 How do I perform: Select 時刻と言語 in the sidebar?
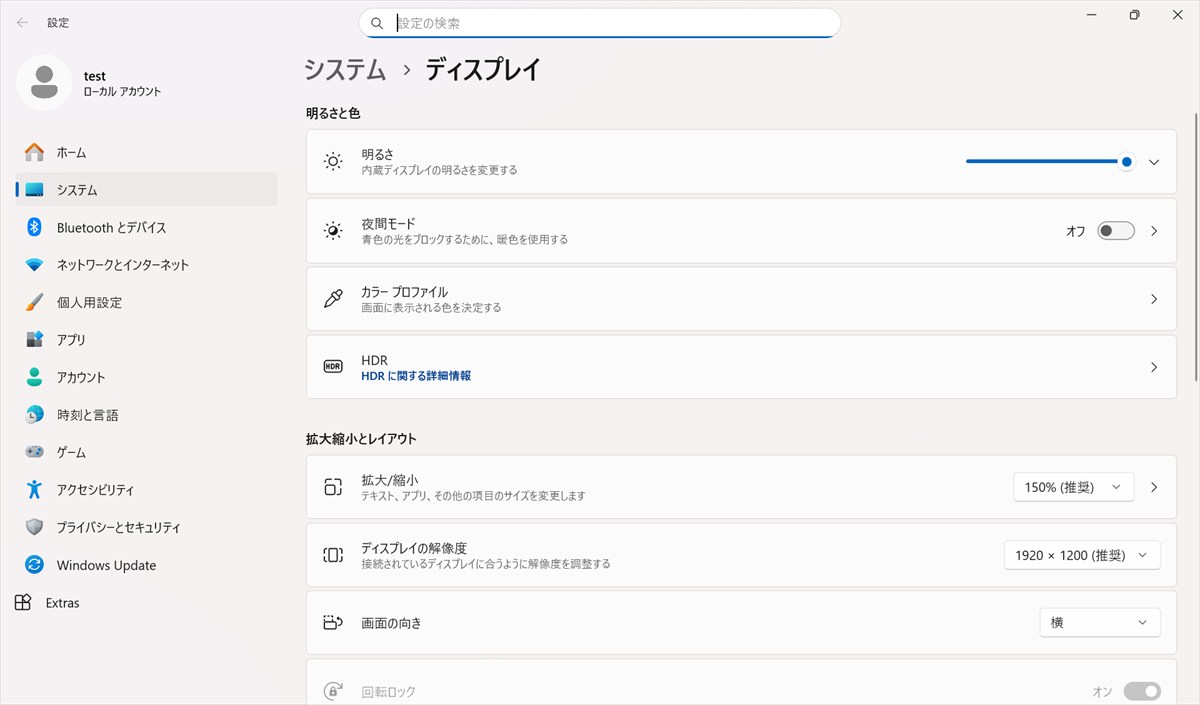(87, 415)
